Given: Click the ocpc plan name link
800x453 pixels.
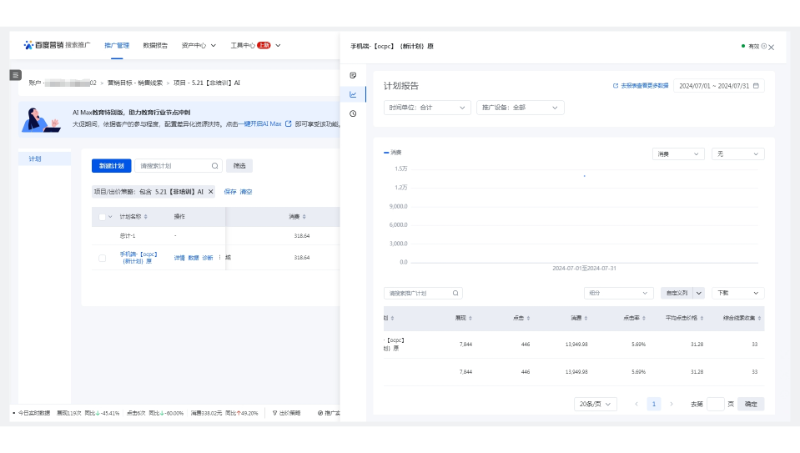Looking at the screenshot, I should (138, 258).
